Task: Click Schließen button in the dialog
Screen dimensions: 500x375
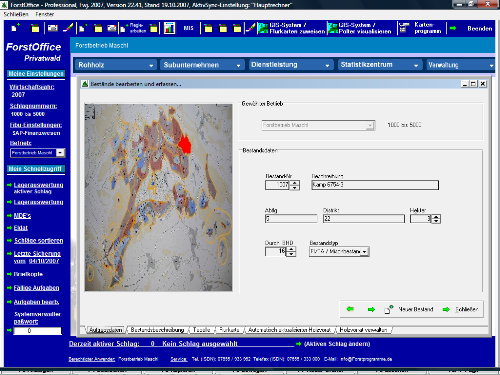Action: tap(467, 309)
